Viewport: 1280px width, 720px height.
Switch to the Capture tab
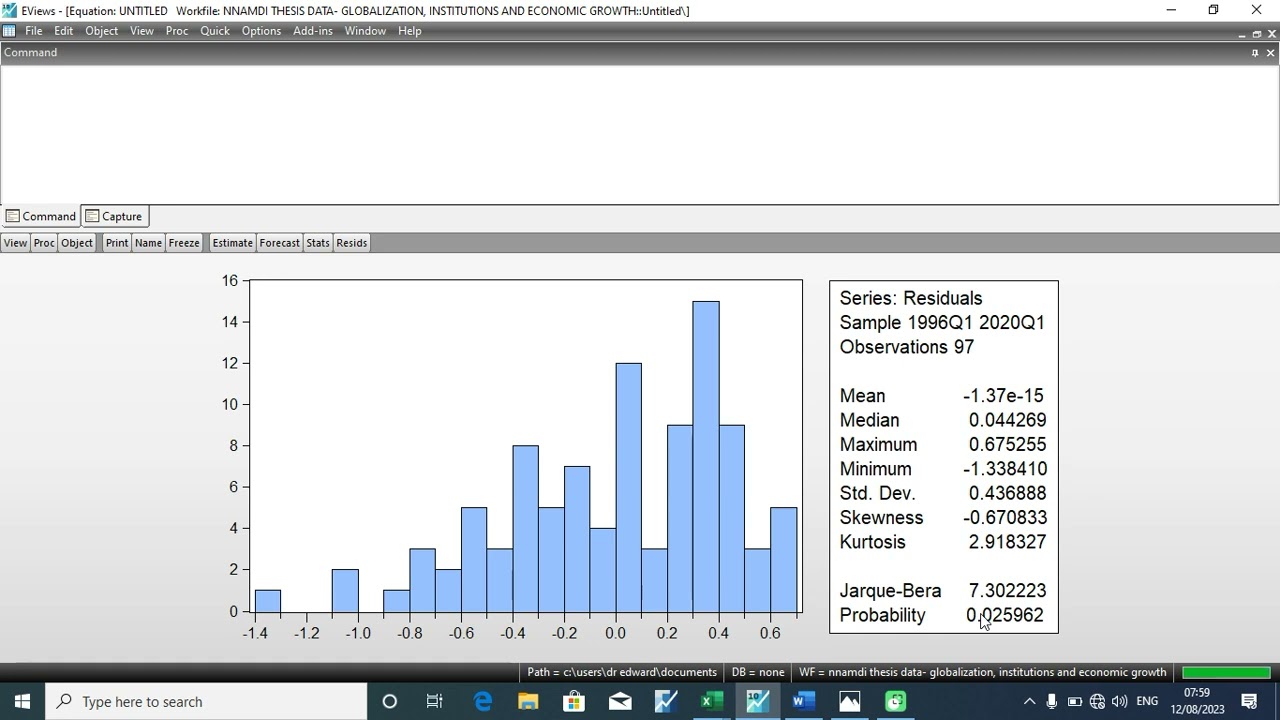click(x=114, y=216)
